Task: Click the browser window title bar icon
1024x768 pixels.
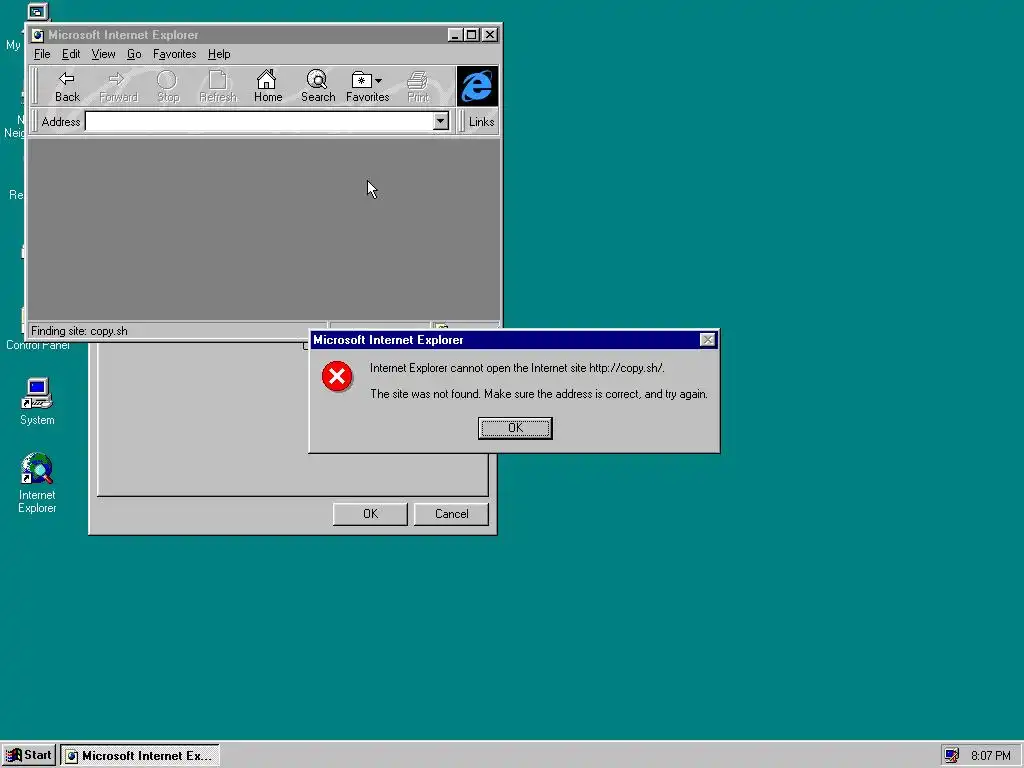Action: pyautogui.click(x=38, y=35)
